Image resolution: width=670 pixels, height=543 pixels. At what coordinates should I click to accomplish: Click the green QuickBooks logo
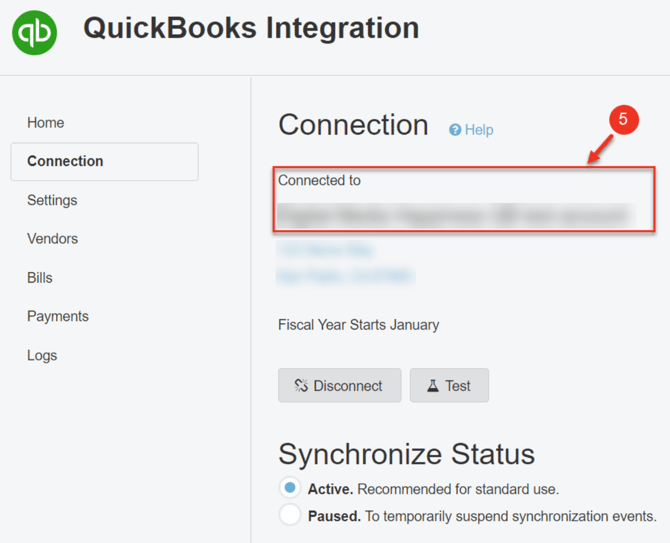tap(35, 33)
